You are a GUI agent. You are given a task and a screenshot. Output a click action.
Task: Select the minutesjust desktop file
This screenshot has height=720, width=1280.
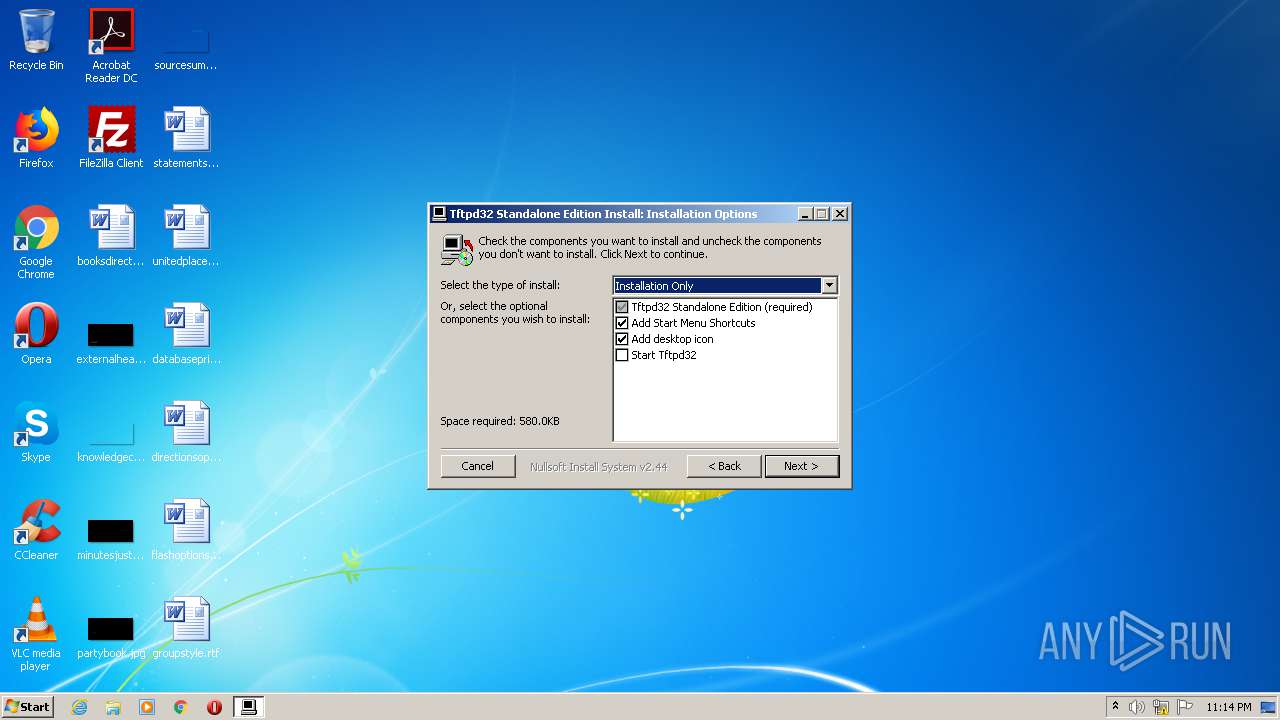pyautogui.click(x=111, y=538)
